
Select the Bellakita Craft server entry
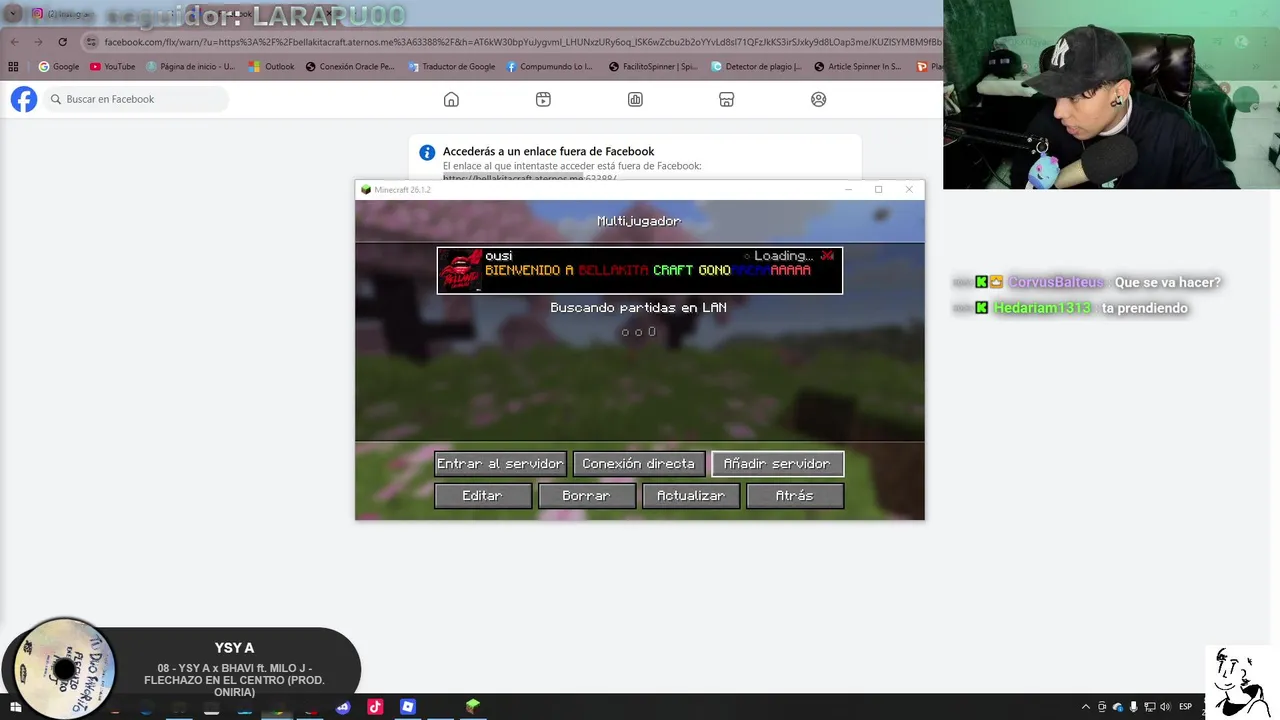coord(640,271)
